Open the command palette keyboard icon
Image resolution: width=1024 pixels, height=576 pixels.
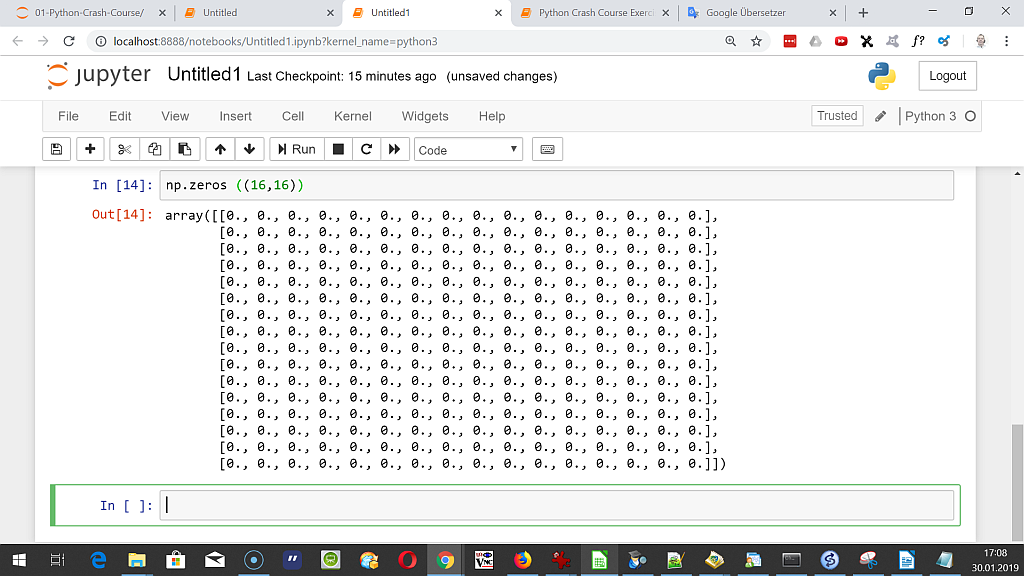(x=547, y=150)
